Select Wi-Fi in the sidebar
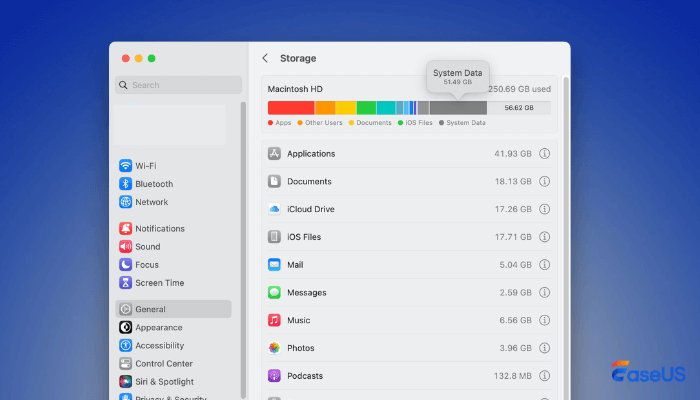700x400 pixels. pos(145,166)
